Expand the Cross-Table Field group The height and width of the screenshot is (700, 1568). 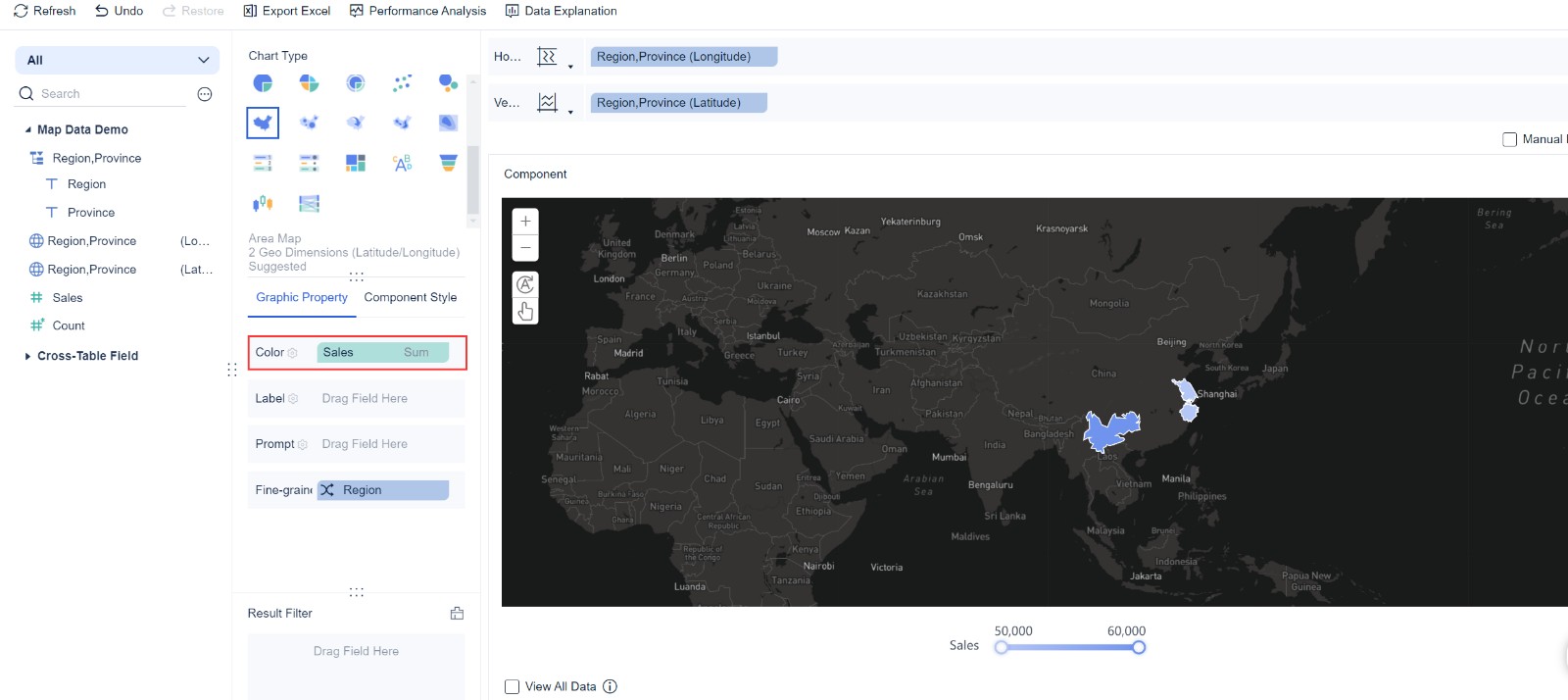(x=27, y=356)
